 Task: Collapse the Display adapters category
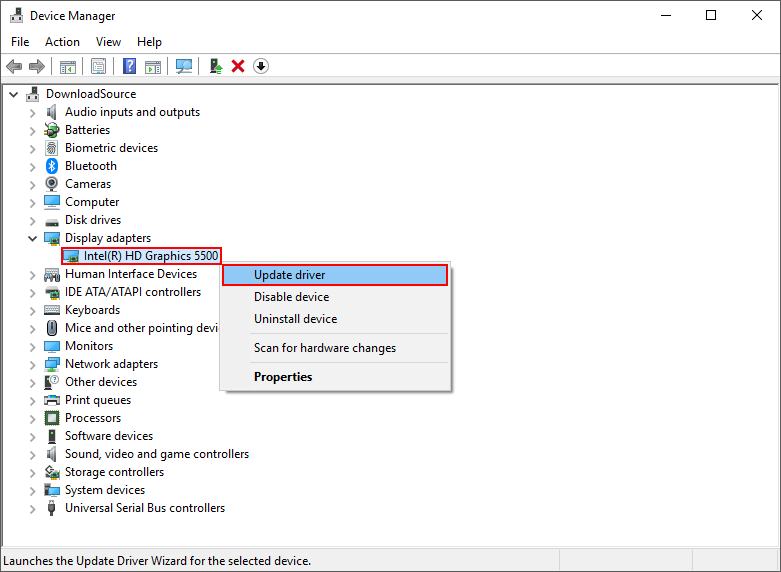point(32,238)
